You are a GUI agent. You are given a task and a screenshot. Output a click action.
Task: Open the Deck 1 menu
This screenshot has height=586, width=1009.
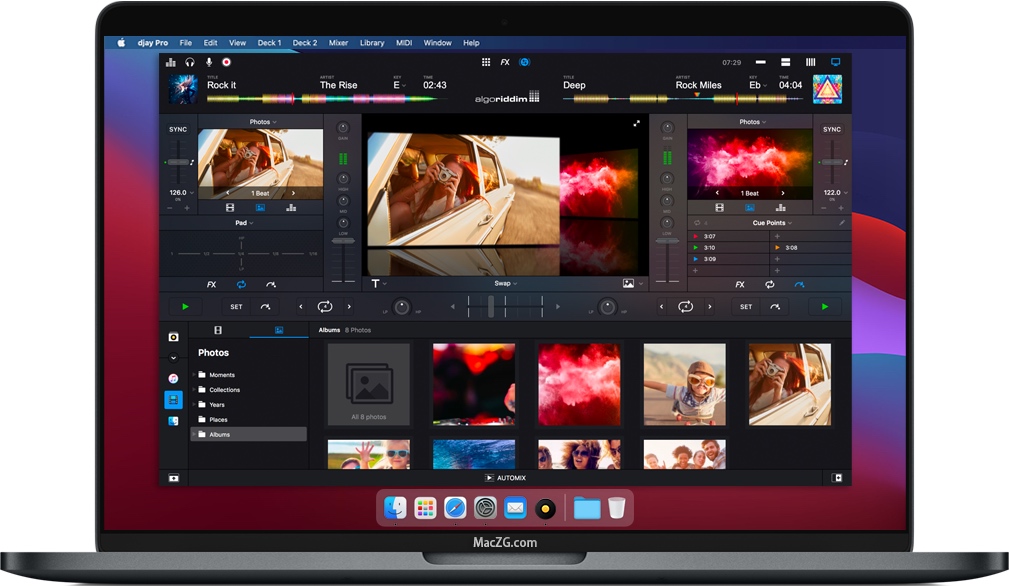[x=269, y=43]
